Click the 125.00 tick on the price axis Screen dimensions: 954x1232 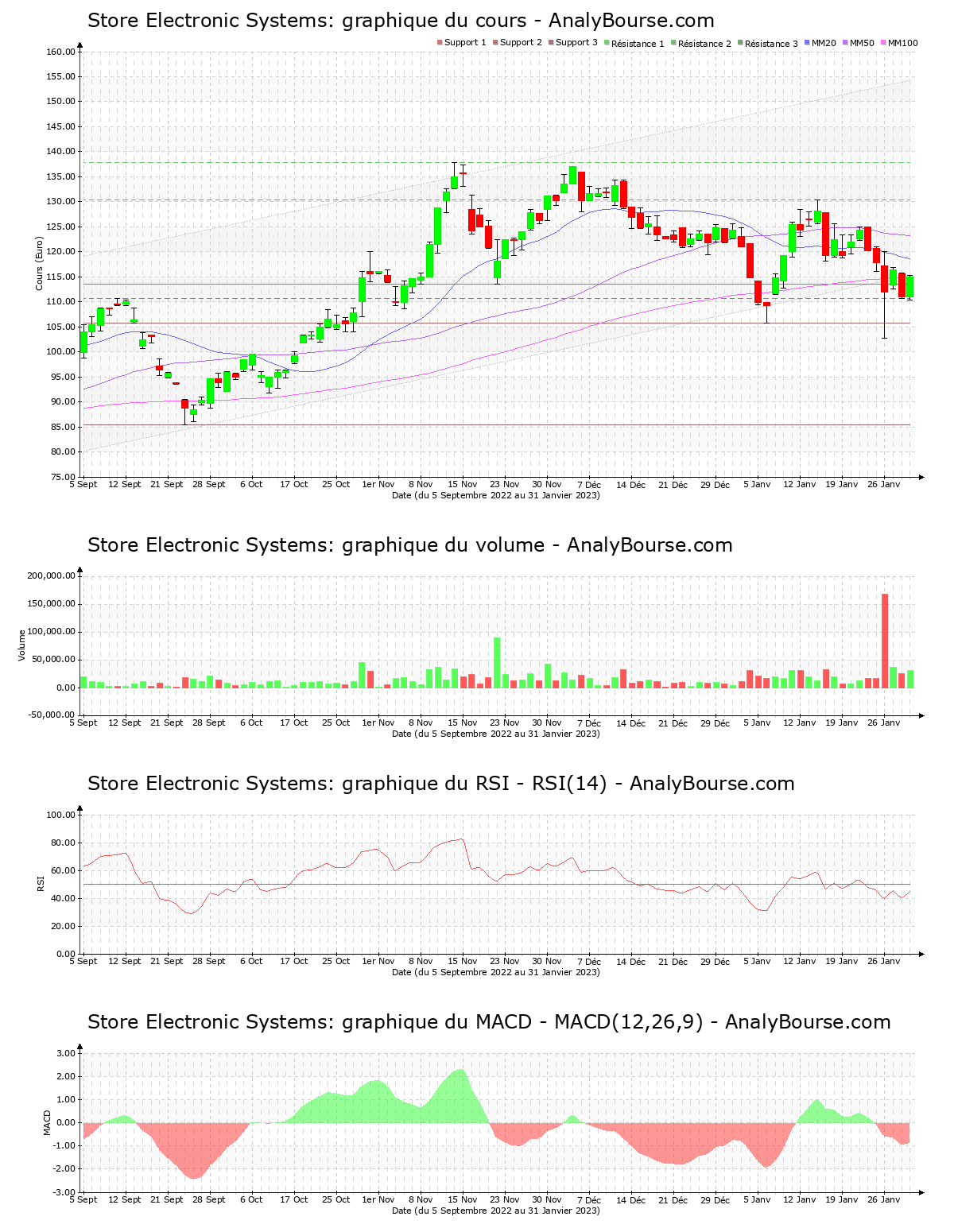tap(61, 227)
